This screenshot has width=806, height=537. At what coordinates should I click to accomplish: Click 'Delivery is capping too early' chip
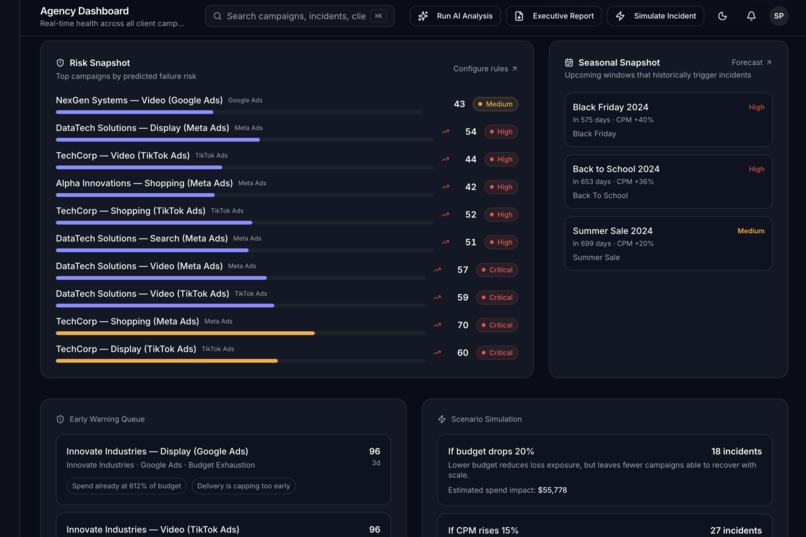tap(244, 486)
